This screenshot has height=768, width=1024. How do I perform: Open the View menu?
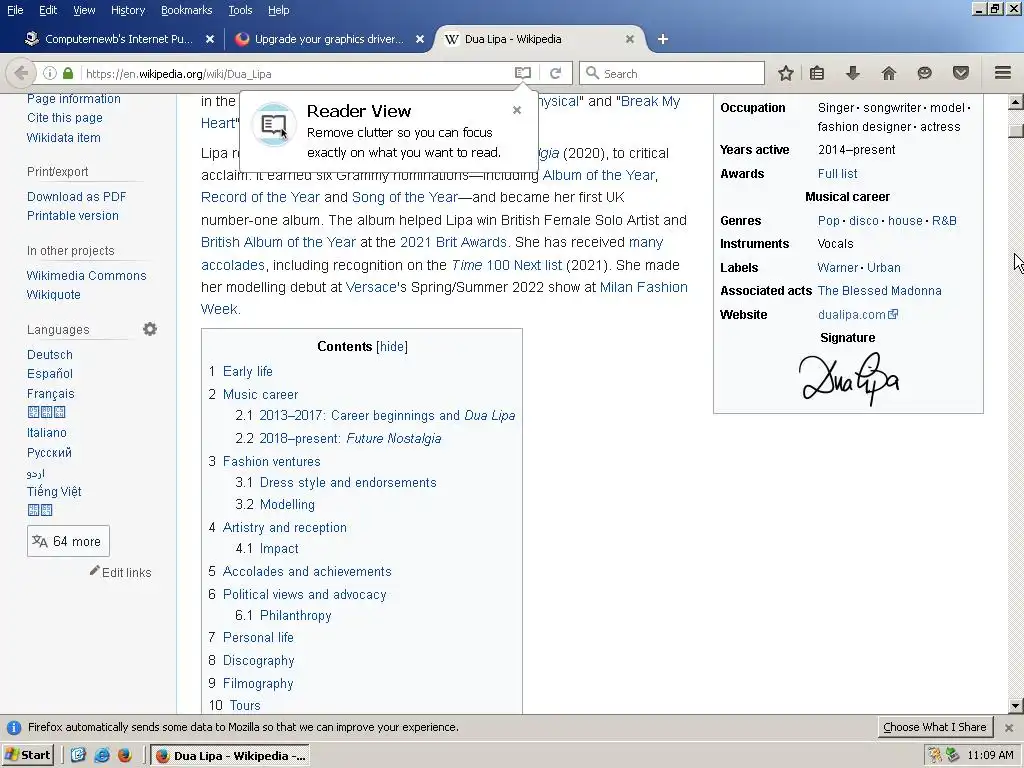pos(84,10)
